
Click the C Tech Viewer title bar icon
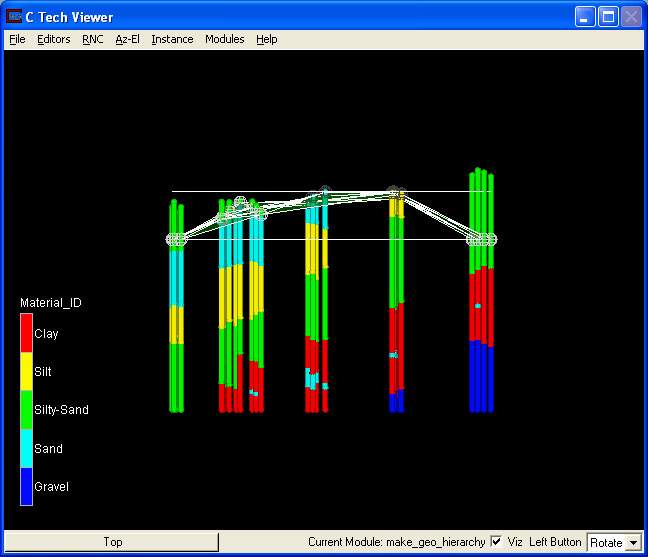(x=14, y=17)
